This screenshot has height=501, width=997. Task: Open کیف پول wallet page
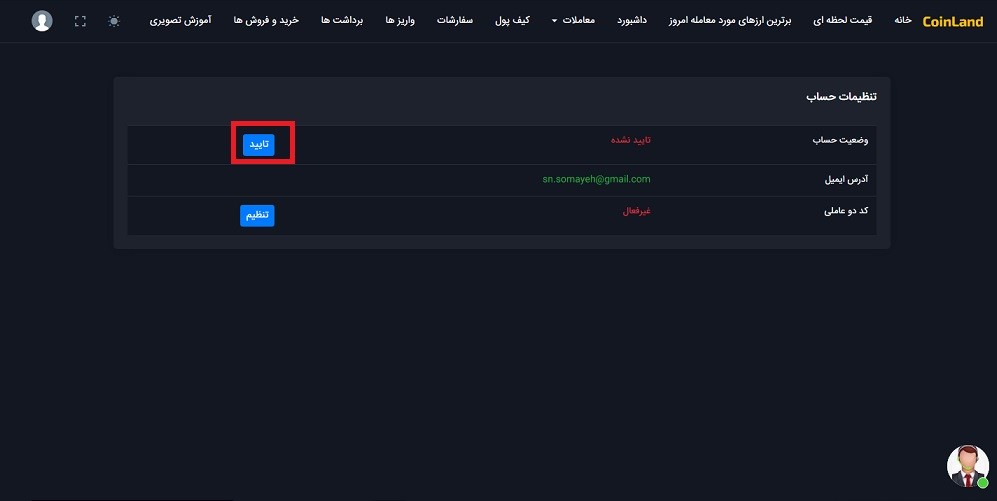[x=512, y=20]
